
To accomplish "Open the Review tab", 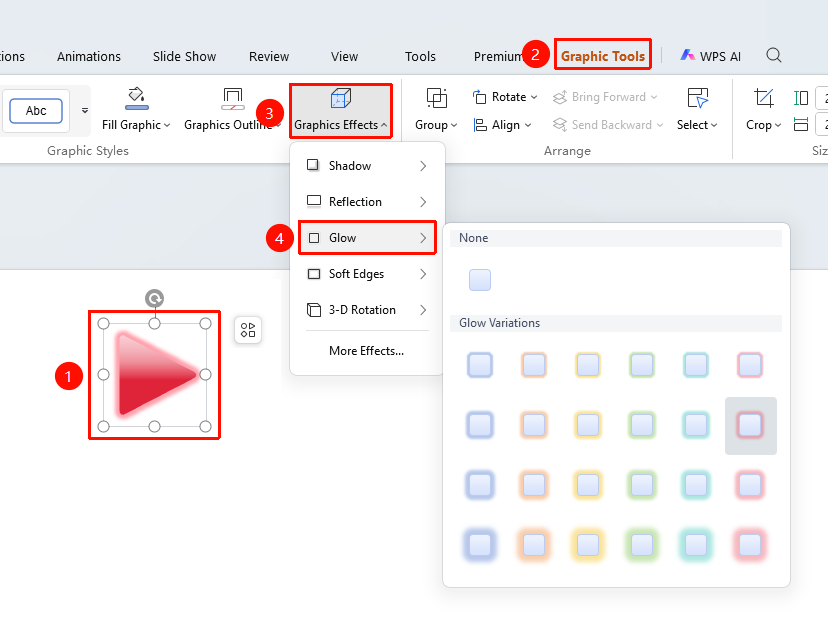I will pos(269,57).
